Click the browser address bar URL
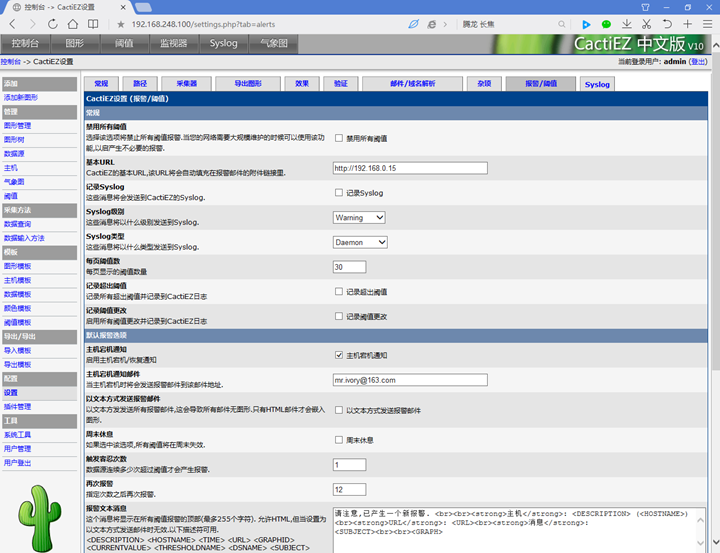 (203, 24)
